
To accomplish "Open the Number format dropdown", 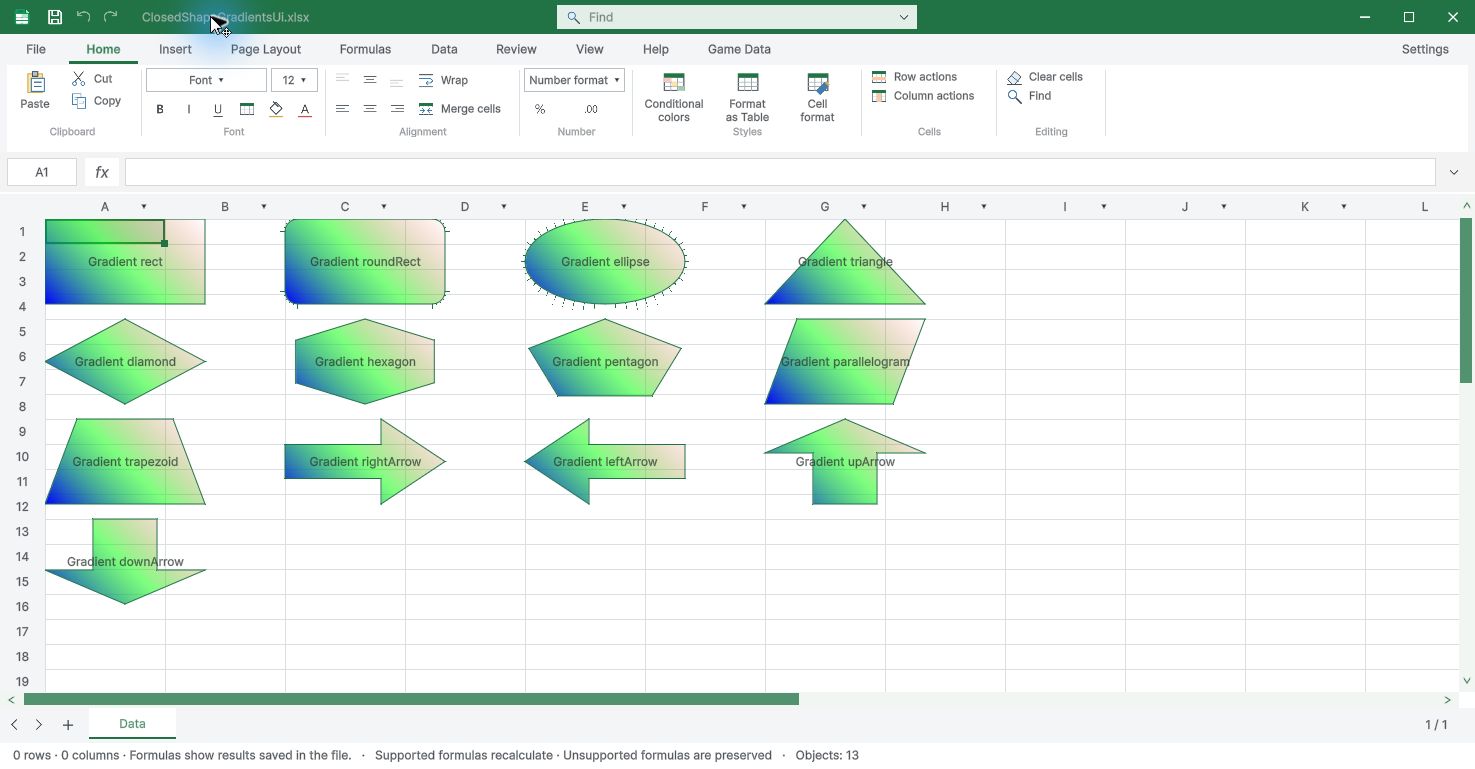I will pos(574,80).
